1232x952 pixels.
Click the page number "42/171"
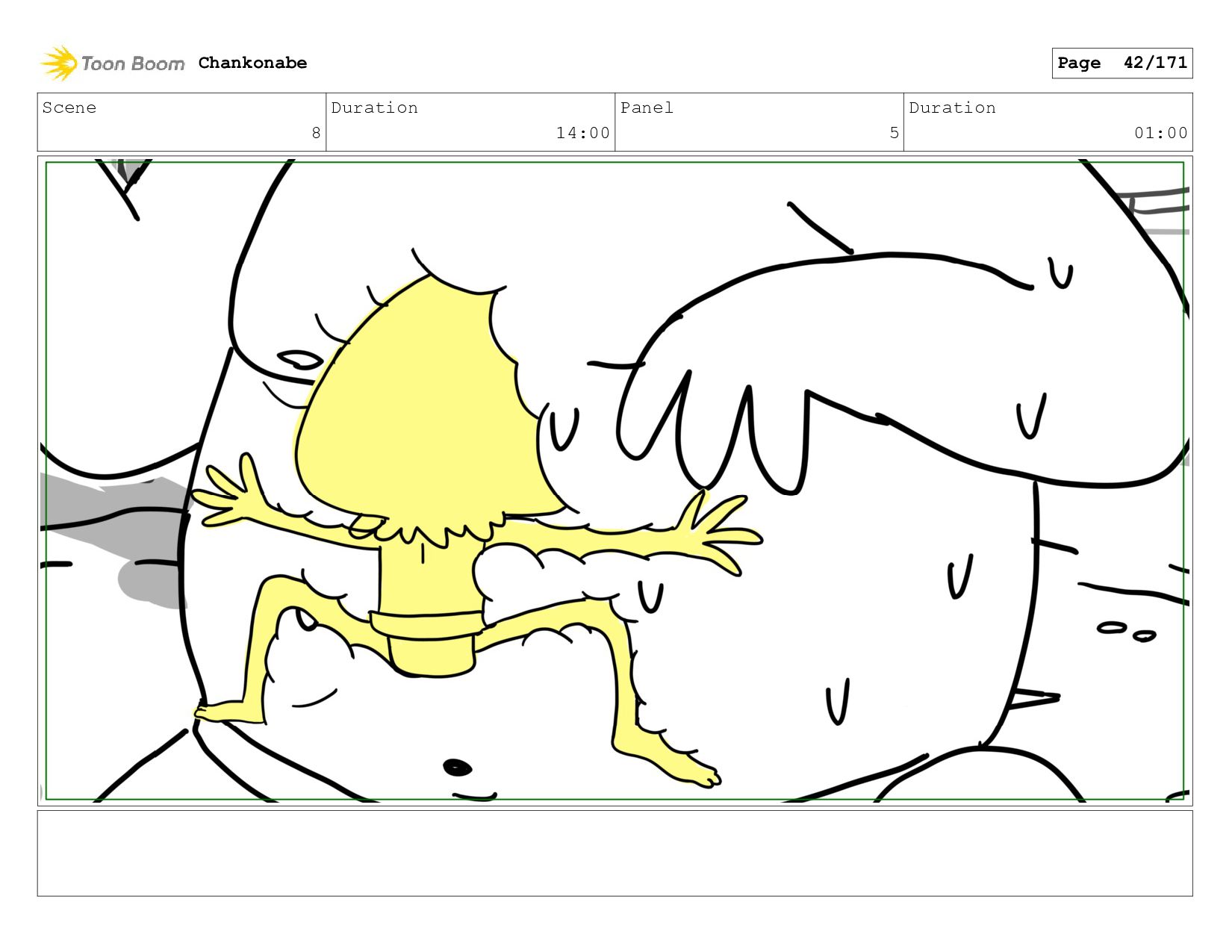point(1155,63)
